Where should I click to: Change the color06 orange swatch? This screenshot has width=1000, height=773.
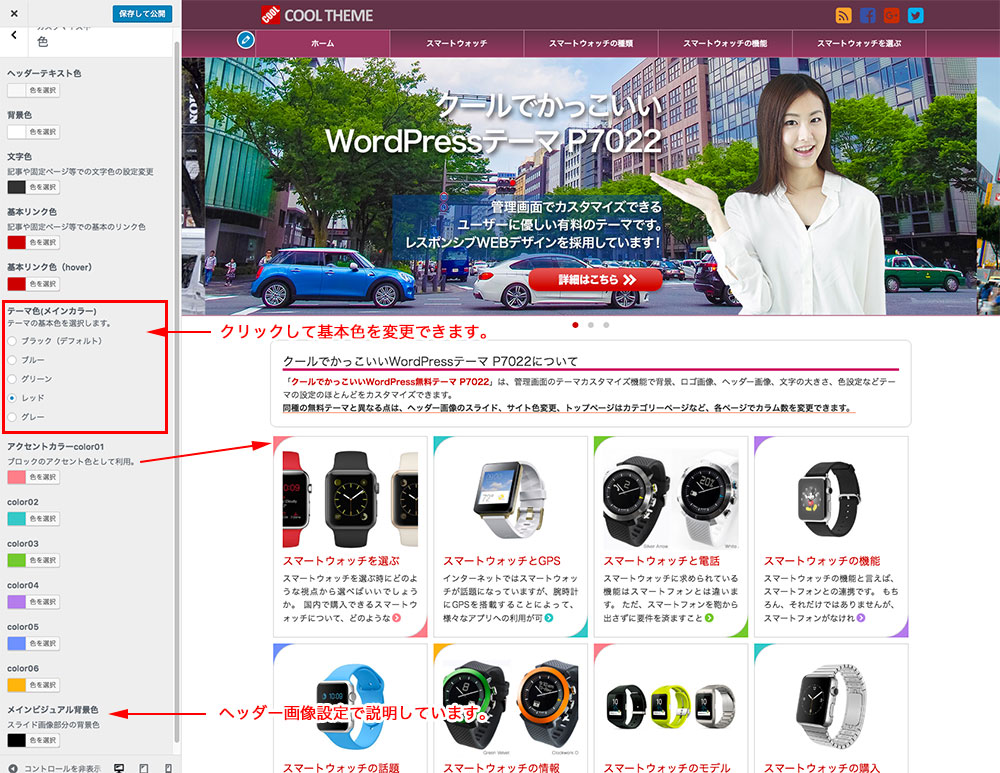(x=17, y=685)
